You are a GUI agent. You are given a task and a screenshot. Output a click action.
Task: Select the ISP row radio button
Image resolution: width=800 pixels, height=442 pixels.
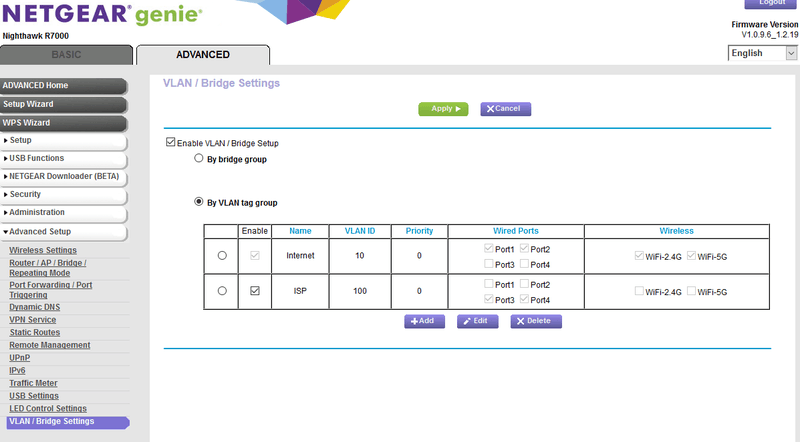222,290
